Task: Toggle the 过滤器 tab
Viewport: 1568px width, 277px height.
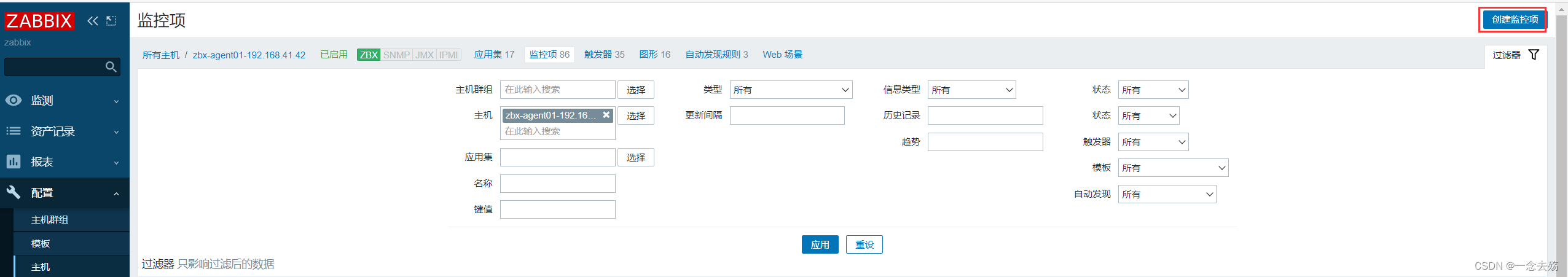Action: tap(1516, 55)
